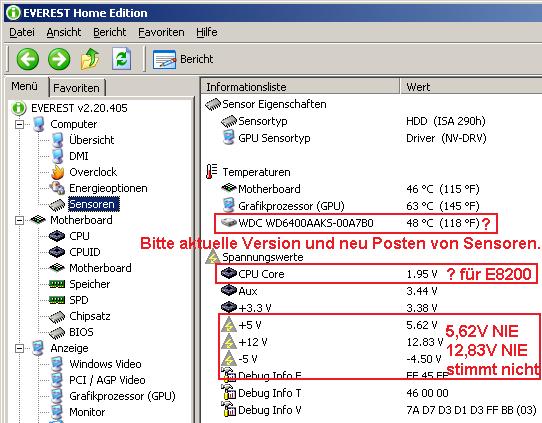Select the Debug Info T row
Screen dimensions: 542x423
pyautogui.click(x=335, y=393)
